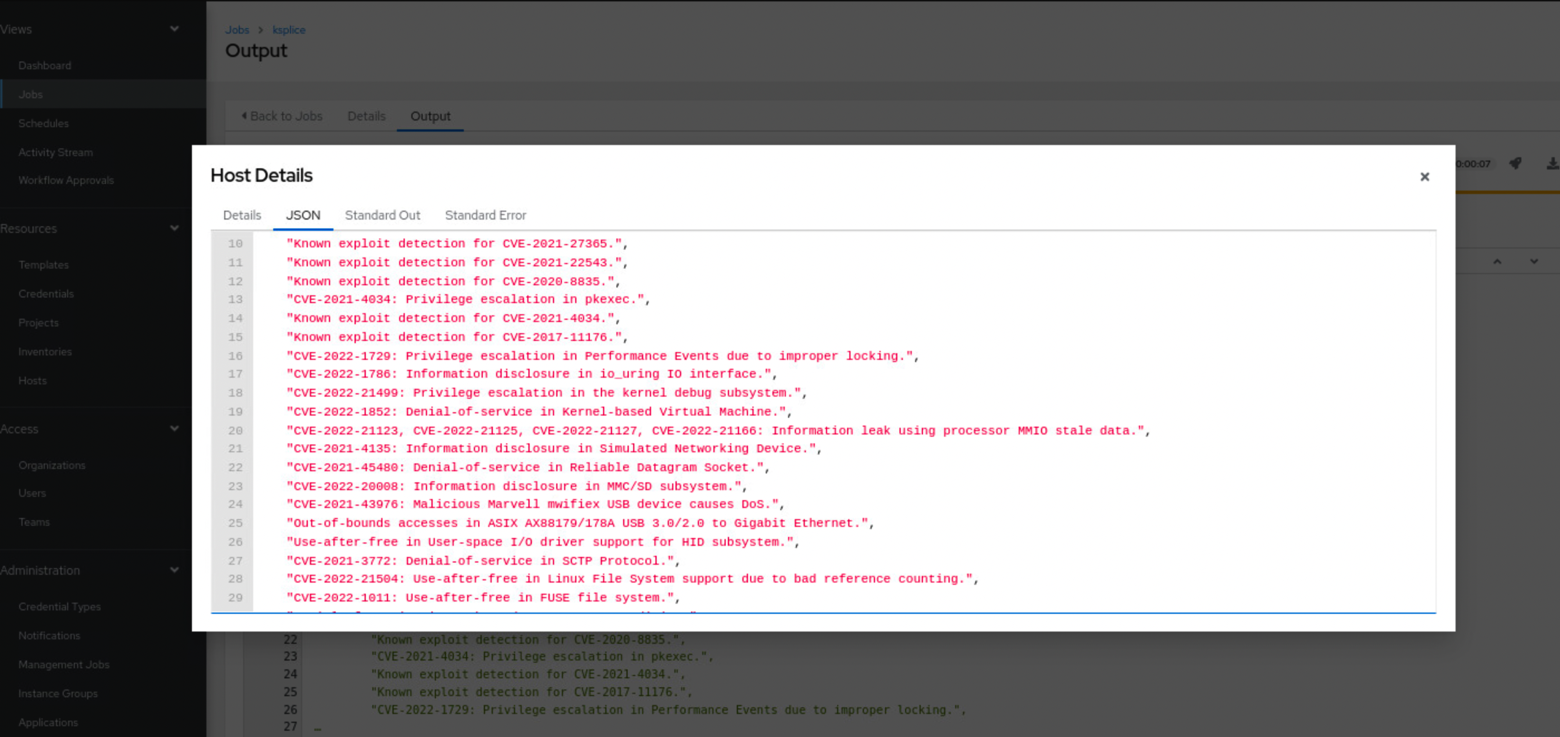
Task: Click the Reliable Datagram Socket line
Action: coord(528,468)
